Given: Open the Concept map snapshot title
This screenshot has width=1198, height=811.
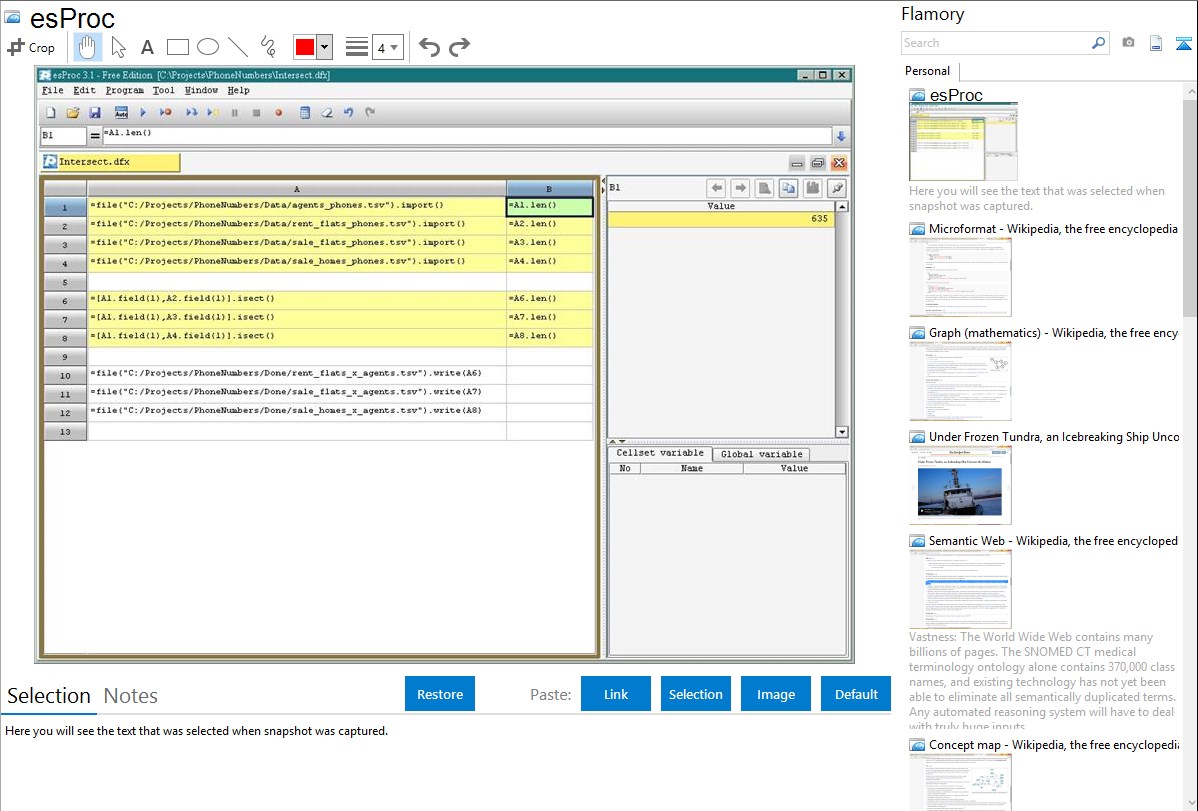Looking at the screenshot, I should (1054, 744).
